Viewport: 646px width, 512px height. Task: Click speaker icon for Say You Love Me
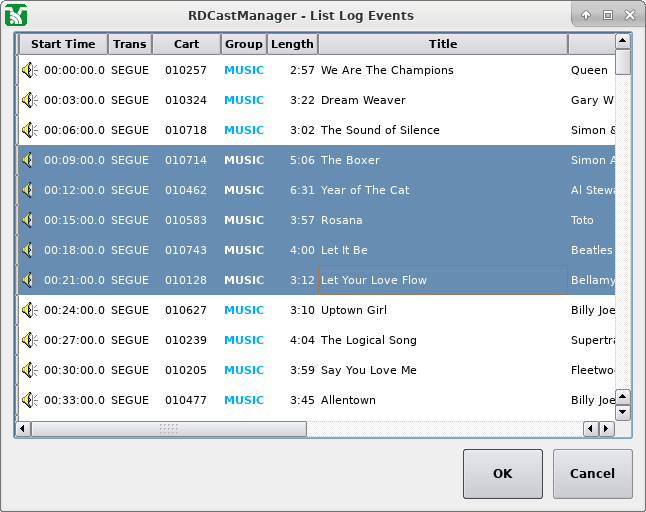point(29,370)
